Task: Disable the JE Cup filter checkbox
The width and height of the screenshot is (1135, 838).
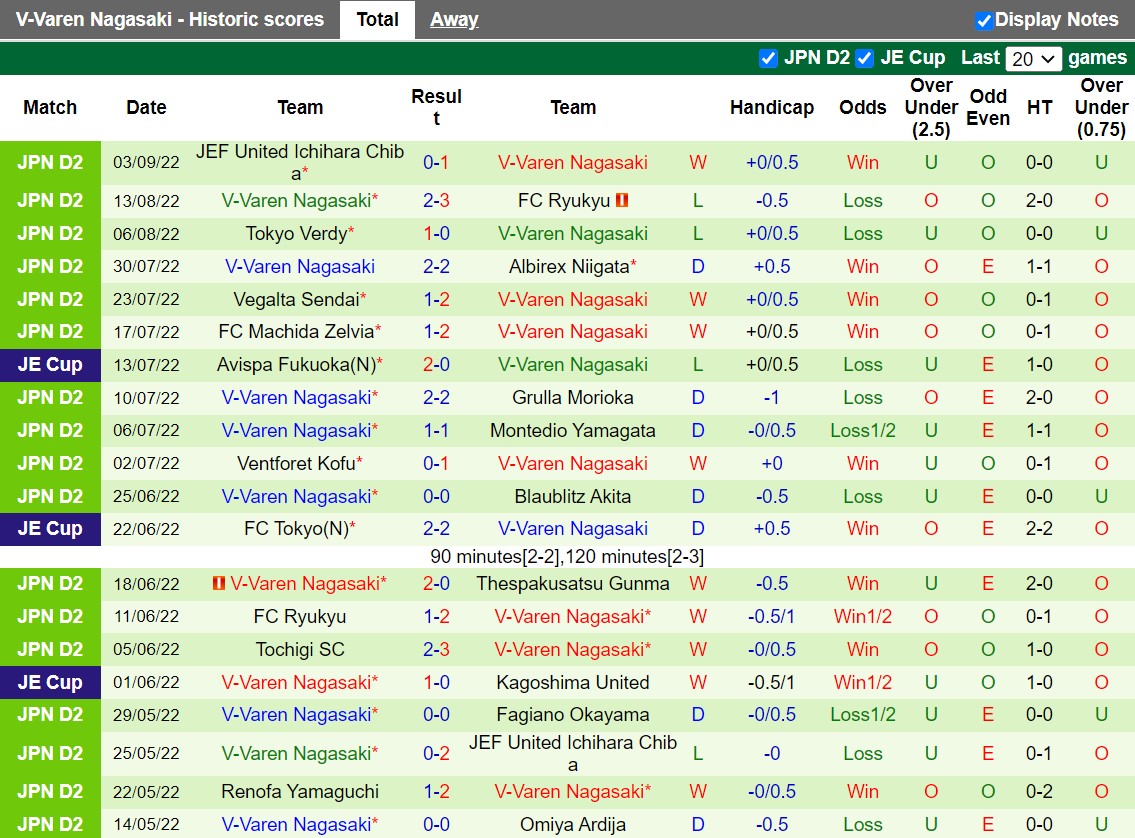Action: (864, 58)
